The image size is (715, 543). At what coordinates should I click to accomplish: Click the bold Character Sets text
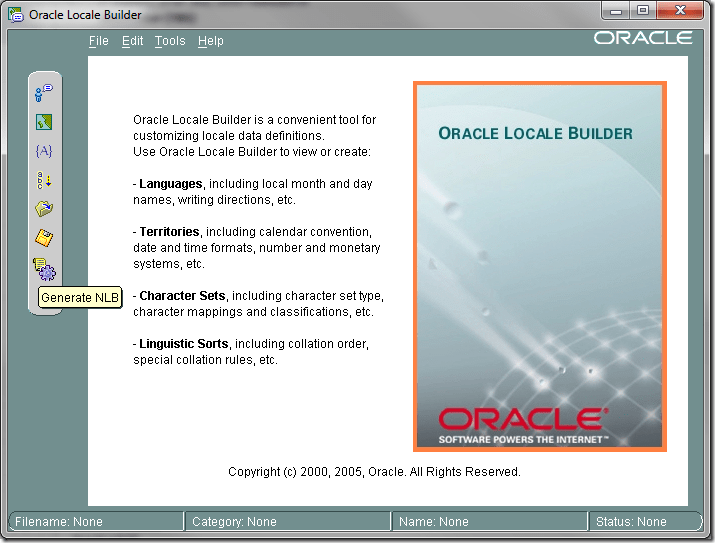[x=182, y=296]
